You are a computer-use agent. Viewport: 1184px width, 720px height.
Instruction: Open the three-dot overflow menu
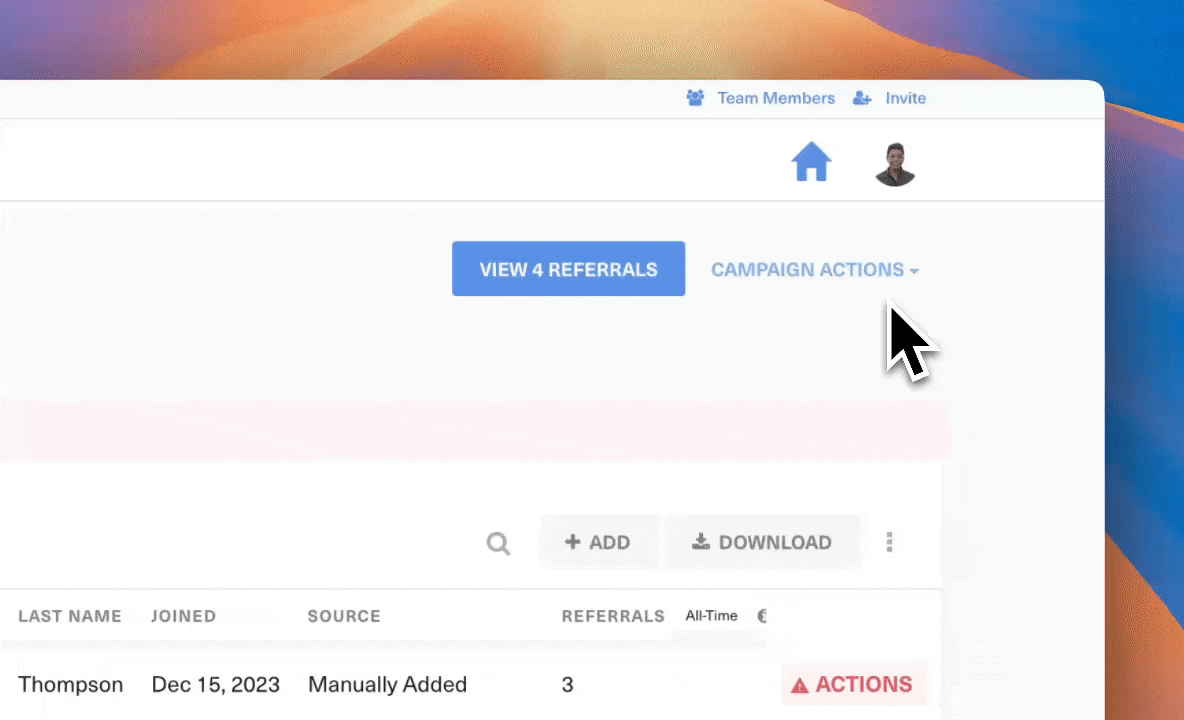coord(889,542)
